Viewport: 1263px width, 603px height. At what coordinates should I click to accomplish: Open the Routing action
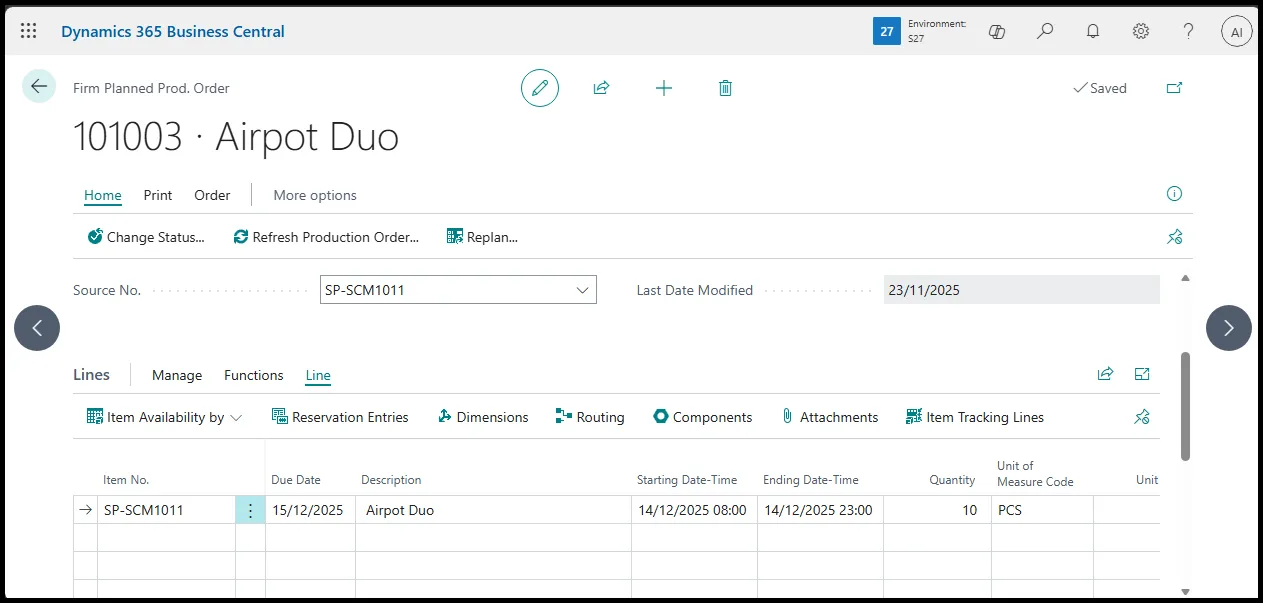(x=590, y=417)
